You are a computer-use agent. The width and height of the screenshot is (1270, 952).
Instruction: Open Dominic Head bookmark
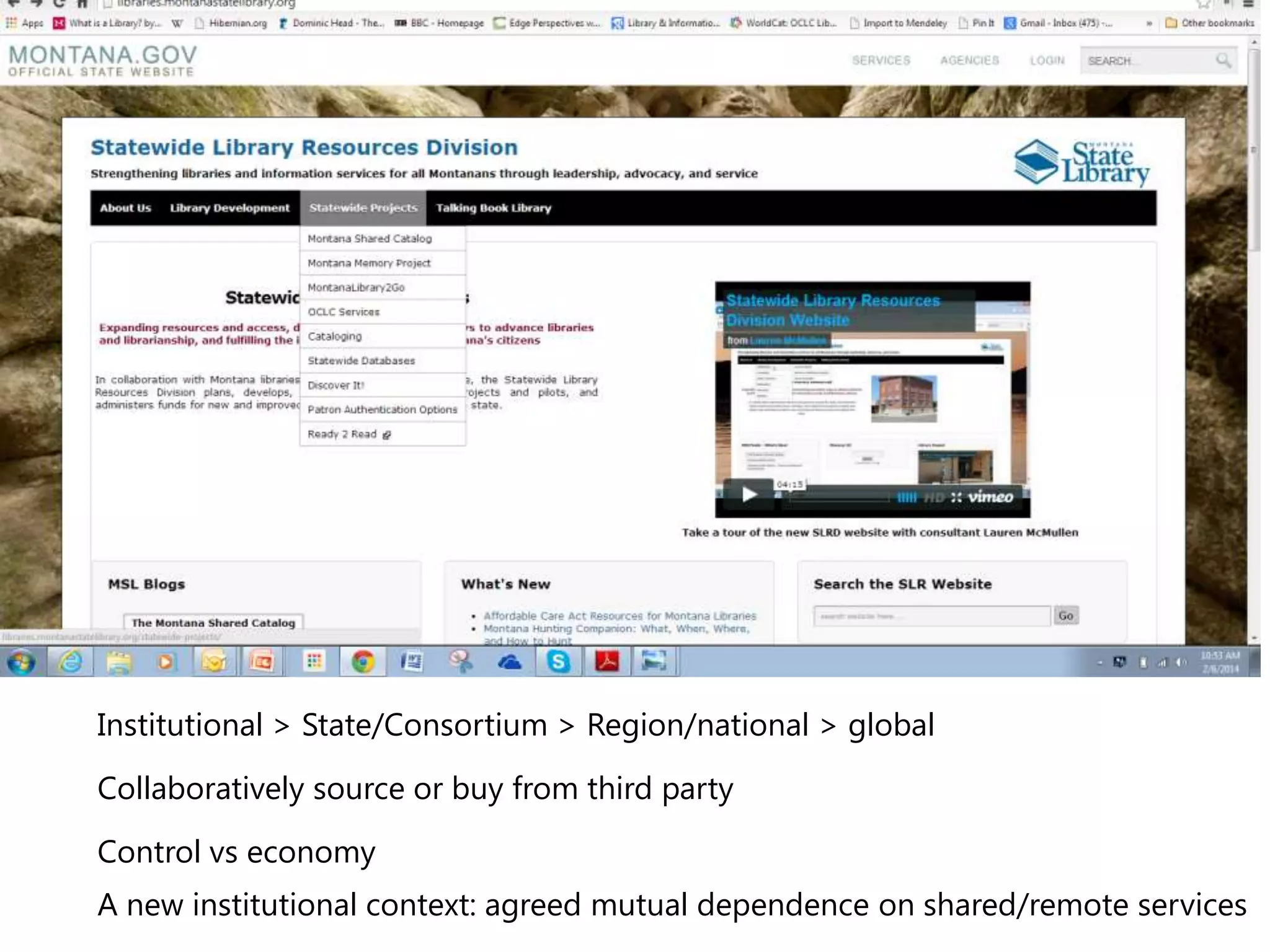point(332,24)
